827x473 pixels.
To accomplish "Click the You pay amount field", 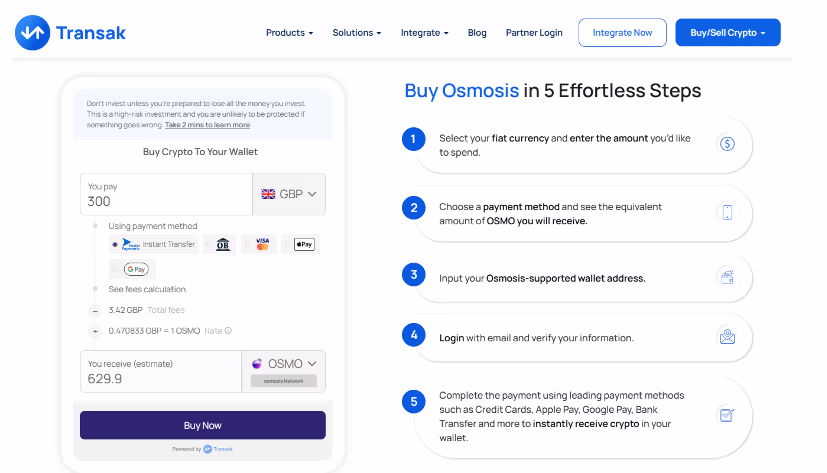I will click(165, 201).
